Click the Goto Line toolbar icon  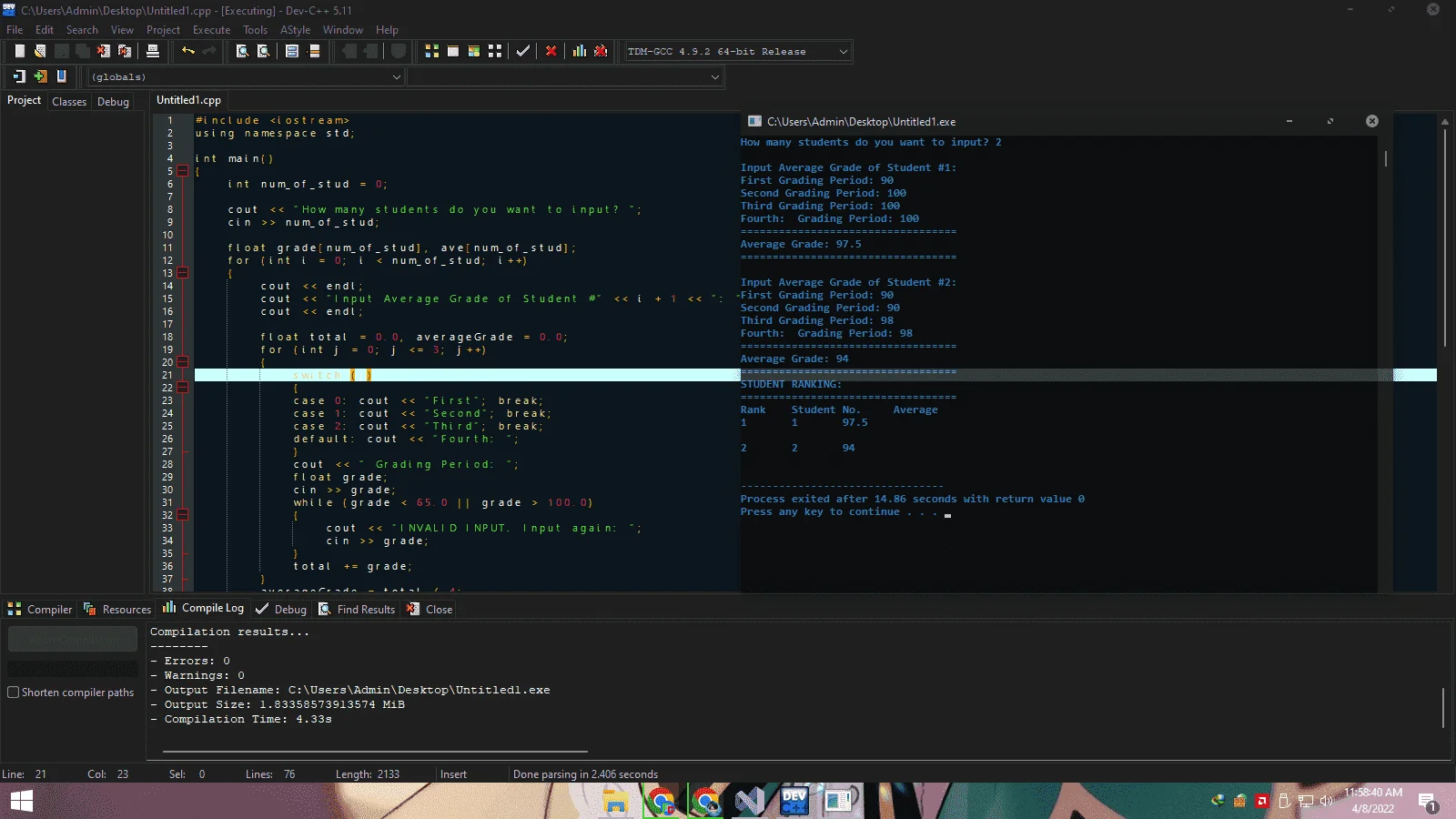click(x=314, y=51)
